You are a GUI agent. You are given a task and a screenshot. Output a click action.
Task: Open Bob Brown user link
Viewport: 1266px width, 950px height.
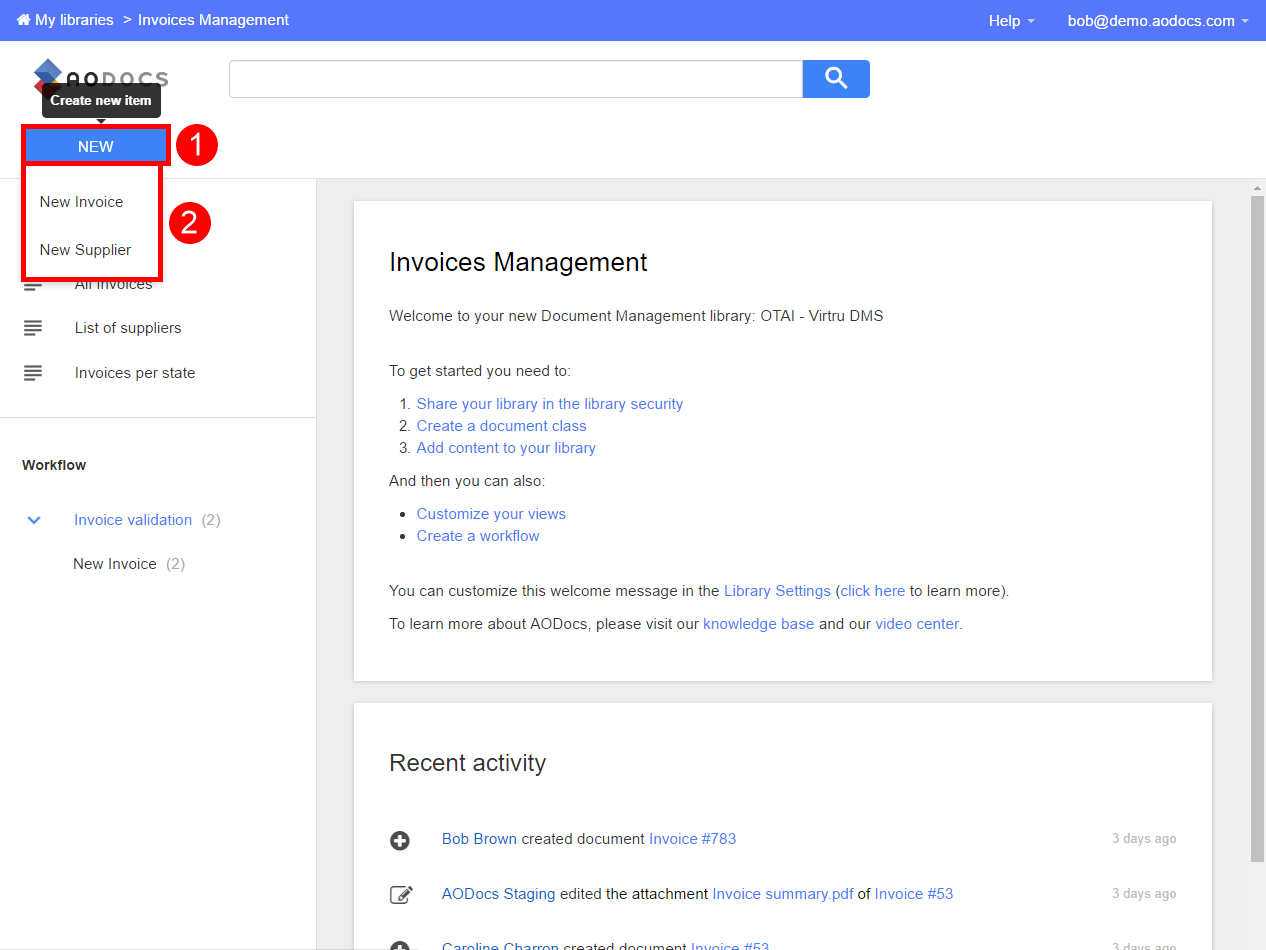click(x=479, y=839)
